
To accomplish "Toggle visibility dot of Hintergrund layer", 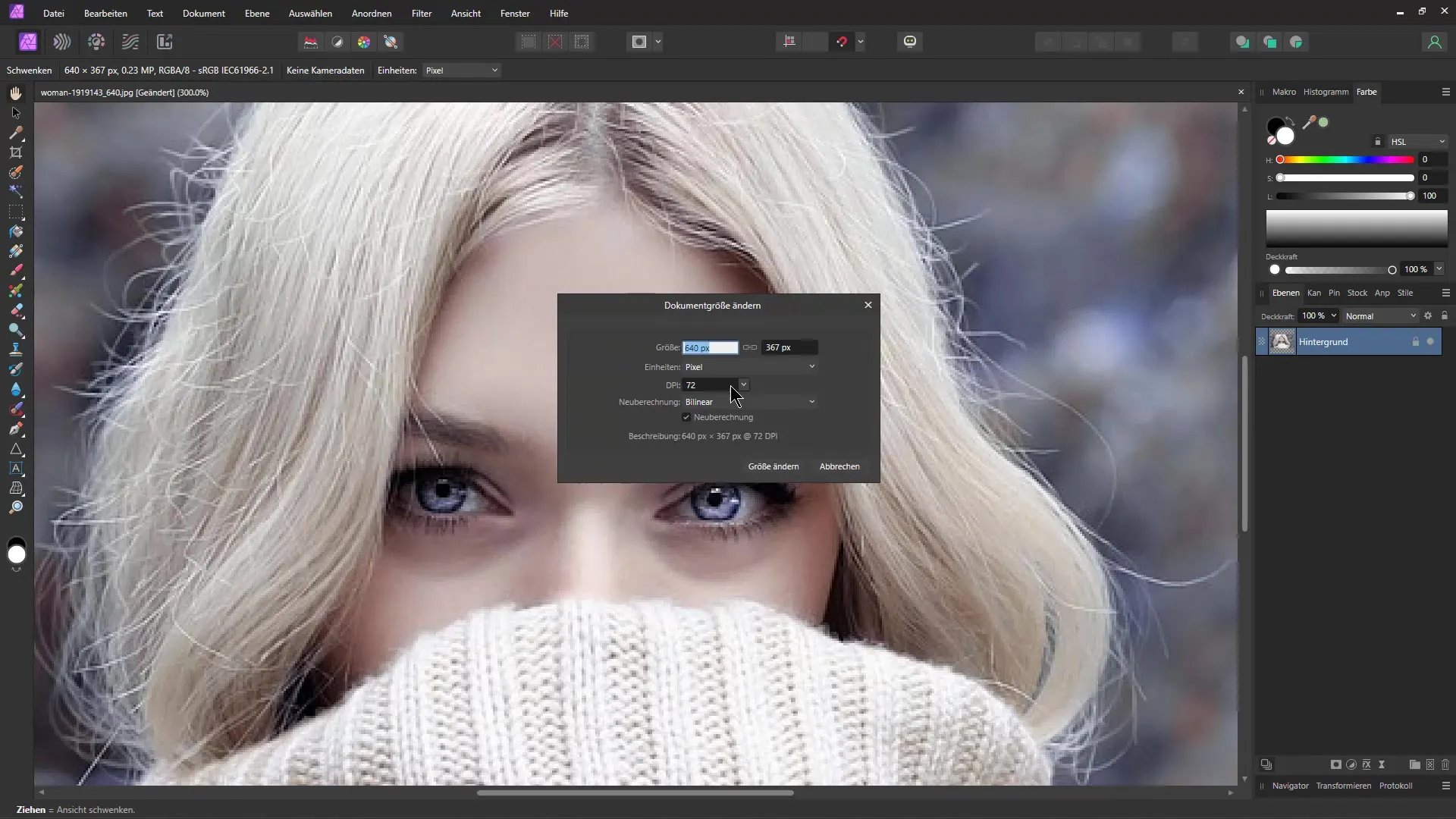I will (x=1431, y=342).
